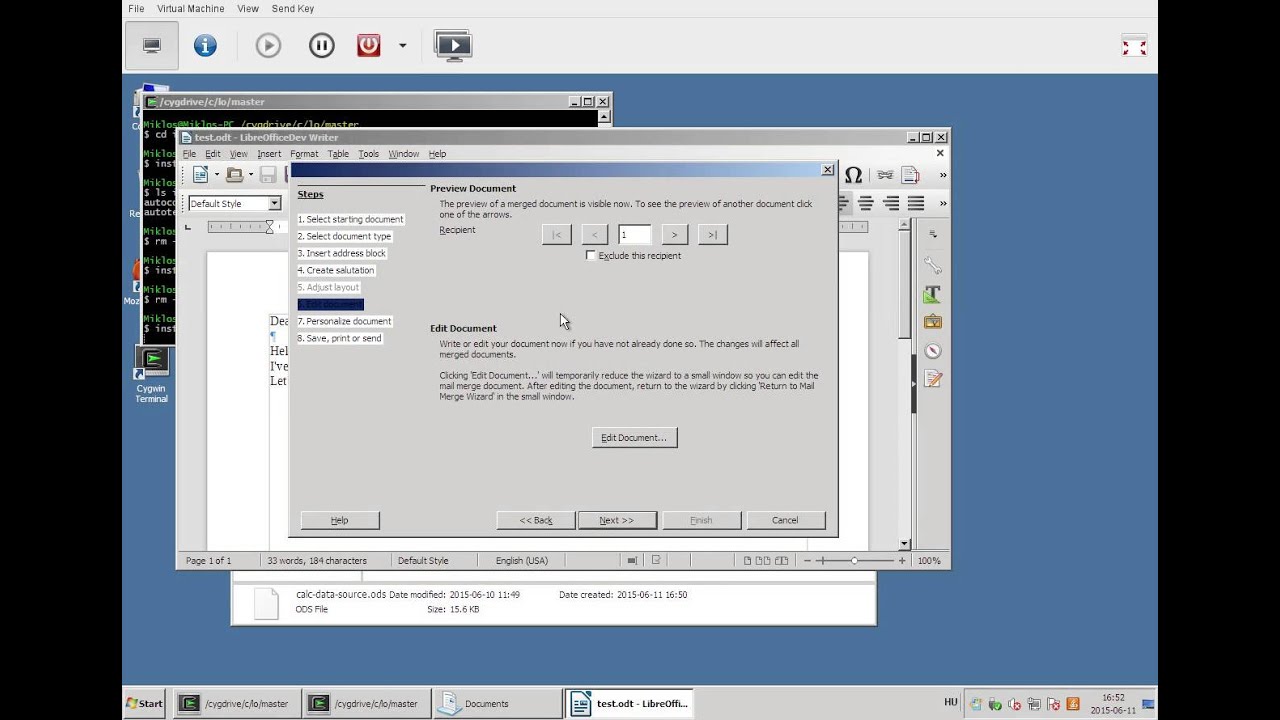The height and width of the screenshot is (720, 1280).
Task: Click Next >> in mail merge wizard
Action: [616, 520]
